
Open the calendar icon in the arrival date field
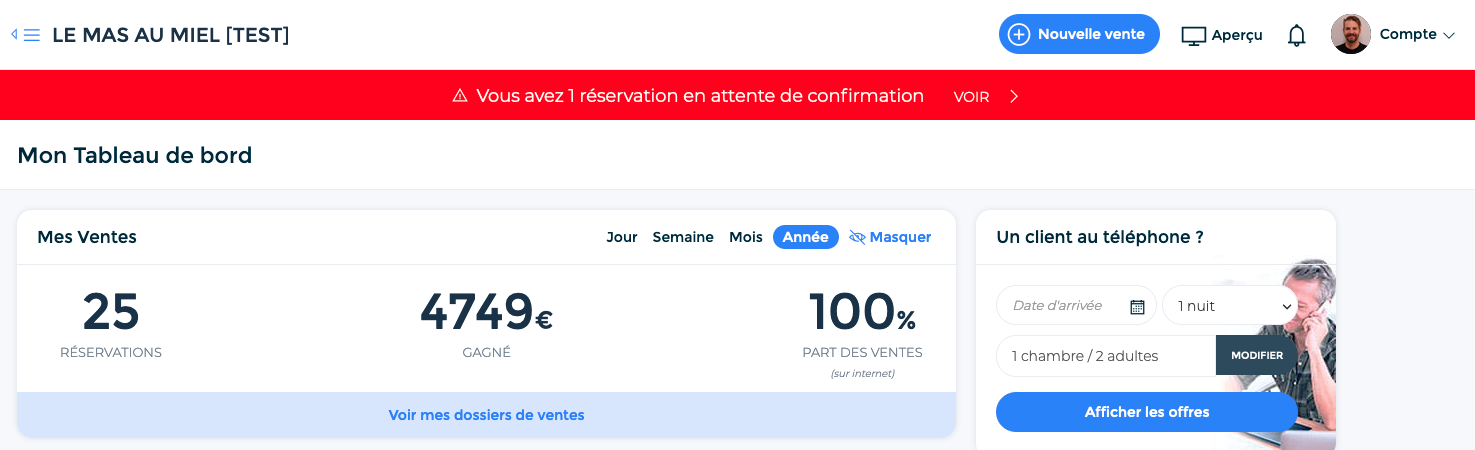tap(1137, 307)
